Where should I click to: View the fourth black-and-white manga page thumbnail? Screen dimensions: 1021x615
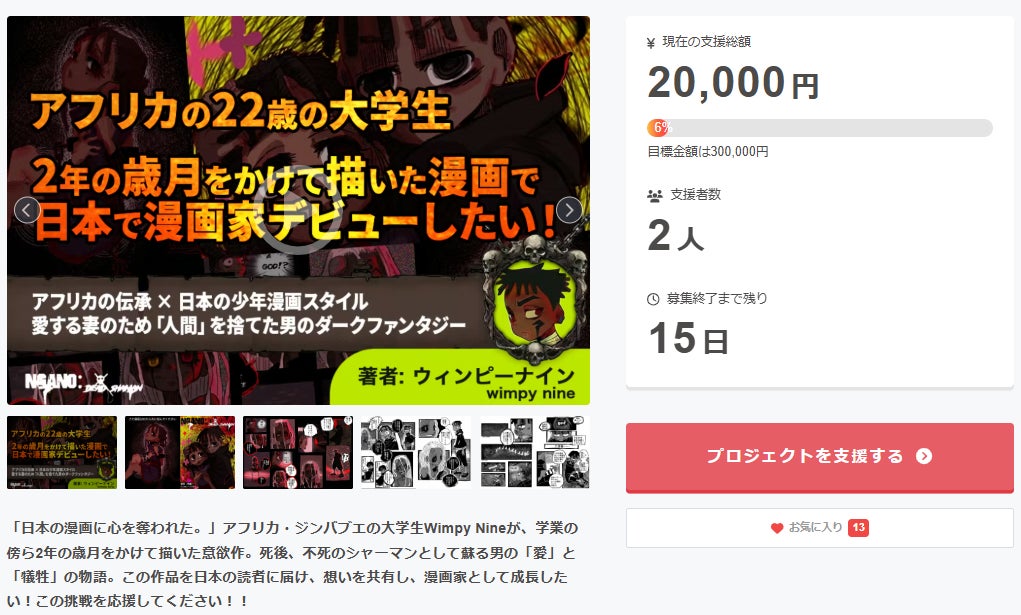415,452
